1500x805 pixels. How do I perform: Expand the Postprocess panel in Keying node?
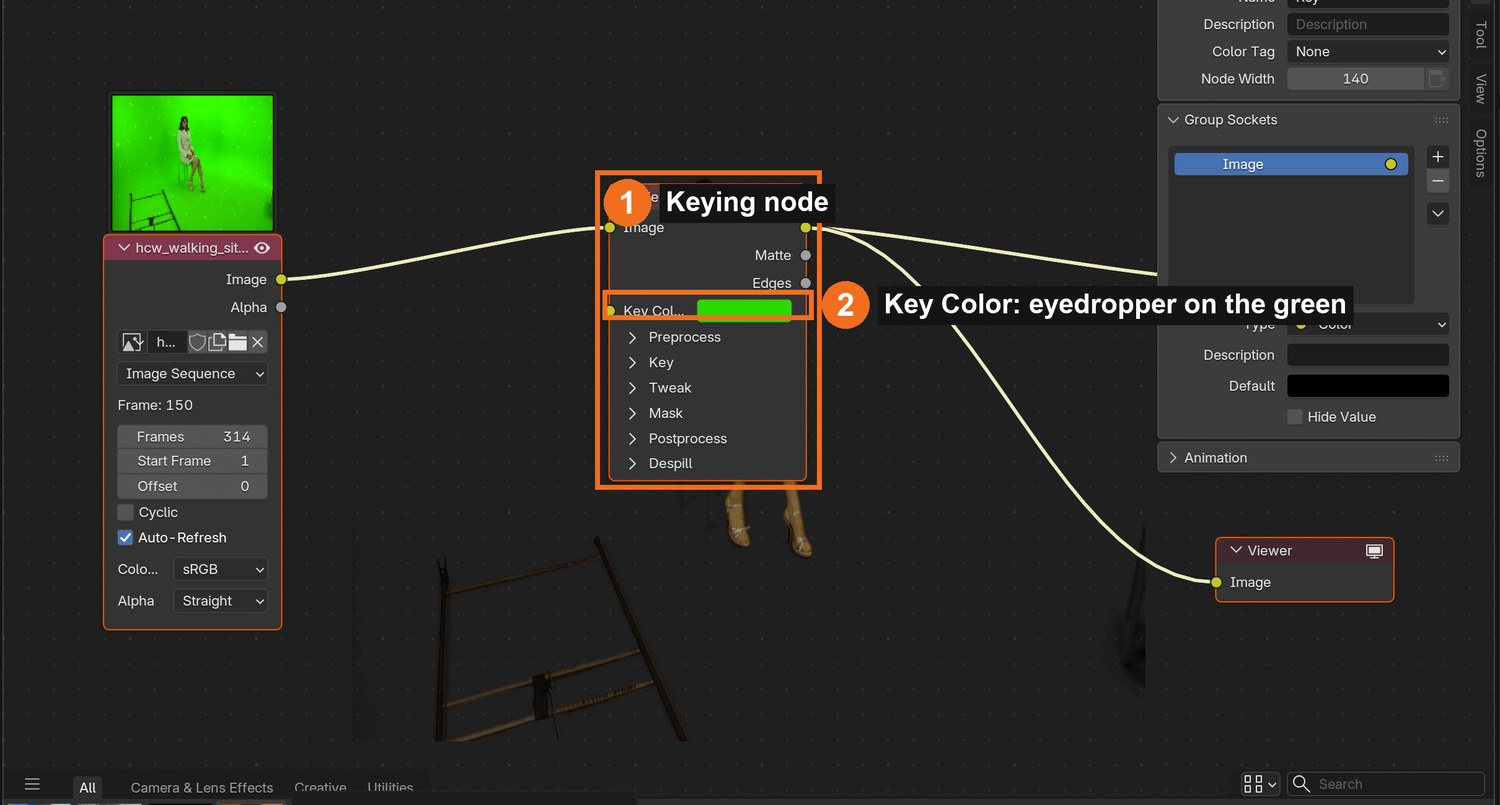(x=633, y=439)
